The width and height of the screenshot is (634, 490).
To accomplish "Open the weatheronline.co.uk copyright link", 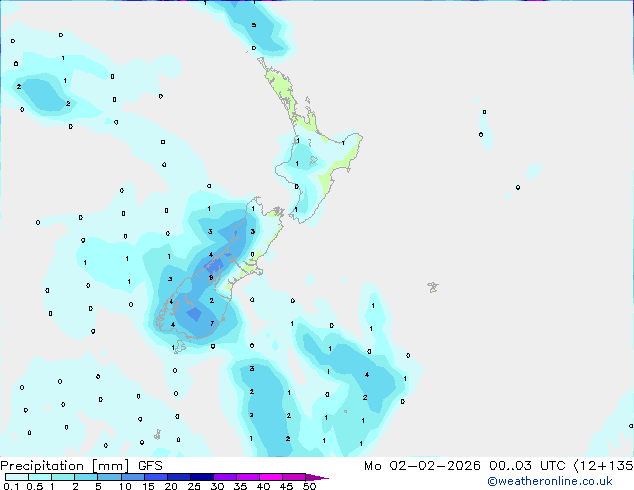I will [x=549, y=481].
